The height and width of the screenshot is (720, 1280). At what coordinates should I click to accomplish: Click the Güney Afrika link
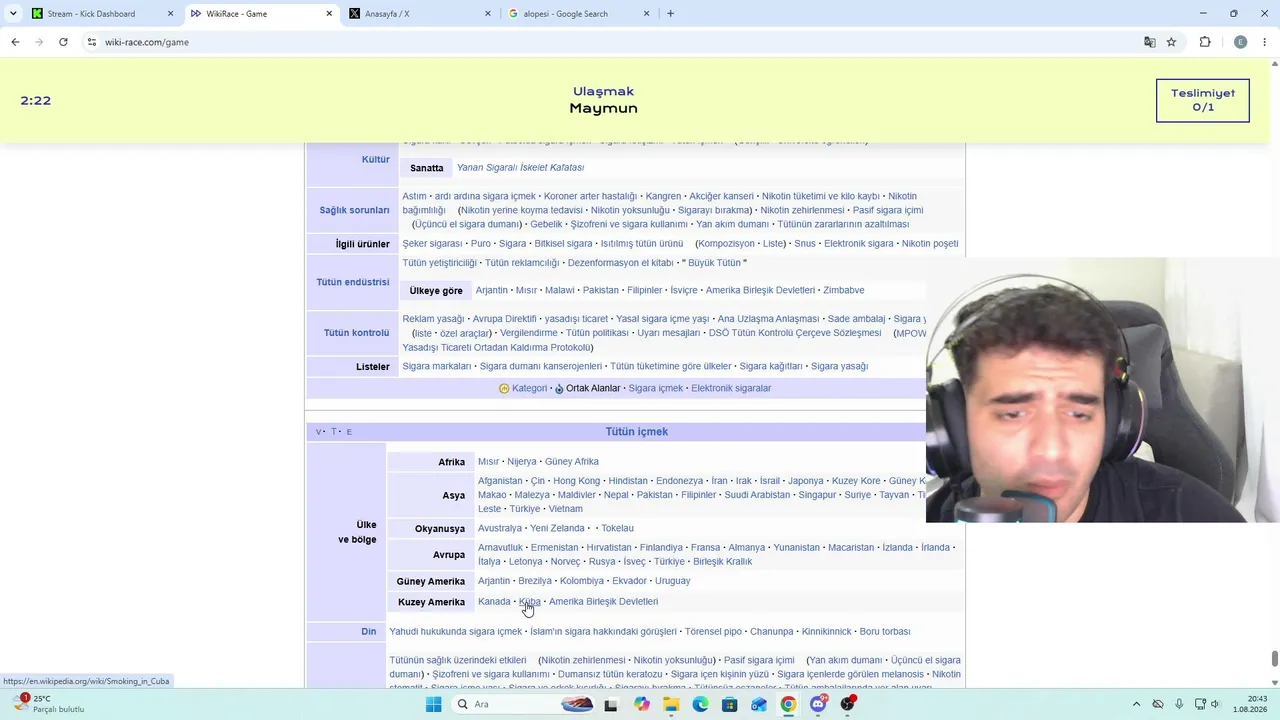coord(572,461)
